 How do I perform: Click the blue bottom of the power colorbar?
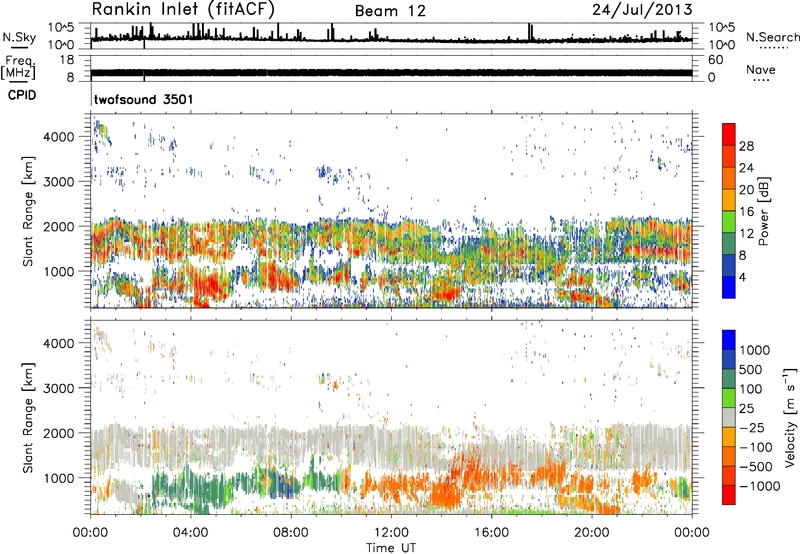[x=729, y=287]
